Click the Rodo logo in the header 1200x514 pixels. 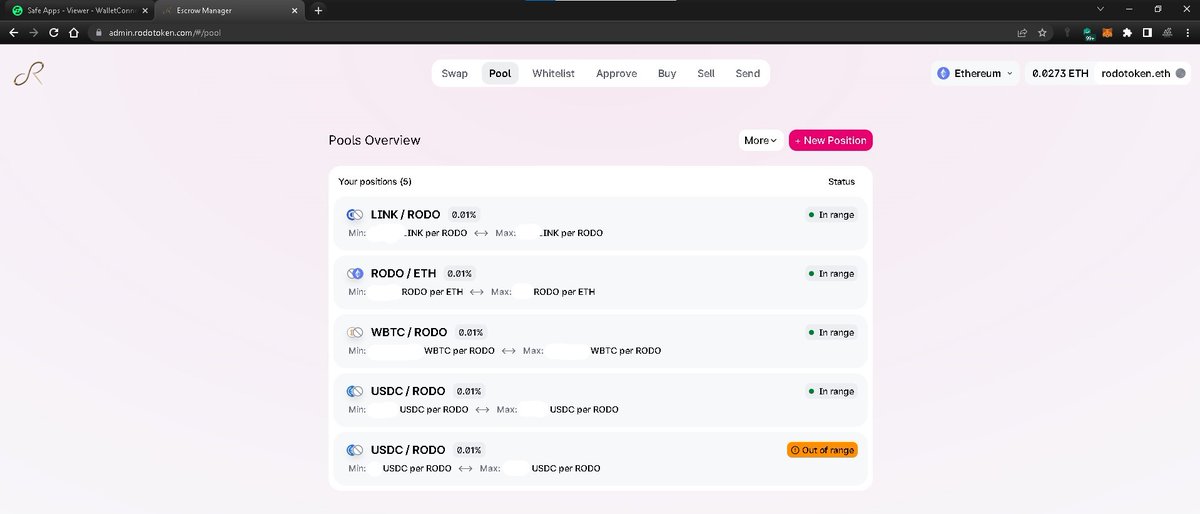[29, 75]
